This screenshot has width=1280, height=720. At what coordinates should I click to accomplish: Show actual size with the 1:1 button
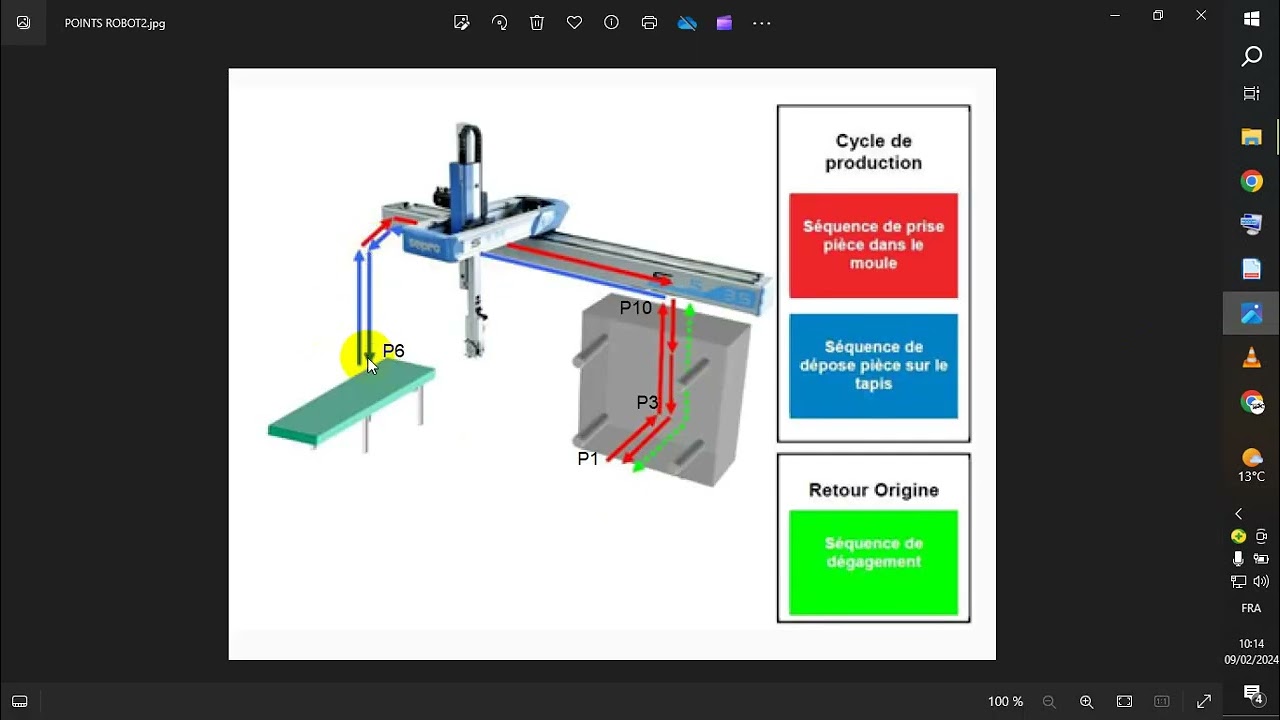coord(1161,702)
